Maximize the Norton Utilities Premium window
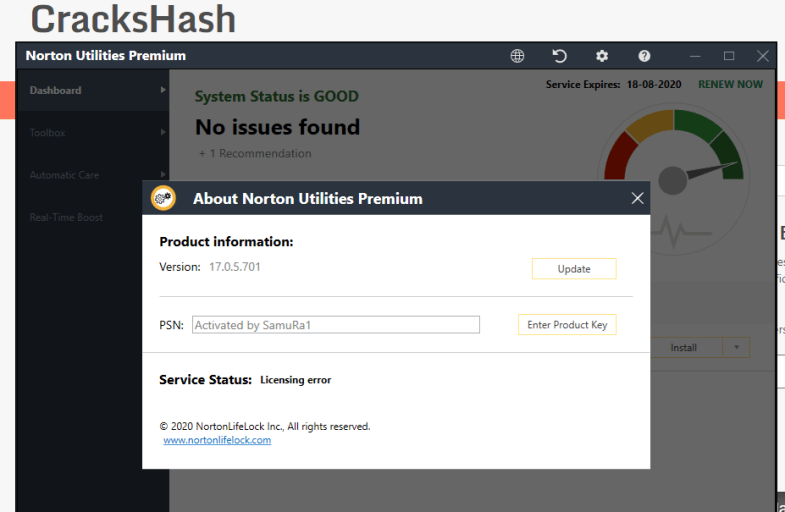The width and height of the screenshot is (785, 512). (x=729, y=56)
